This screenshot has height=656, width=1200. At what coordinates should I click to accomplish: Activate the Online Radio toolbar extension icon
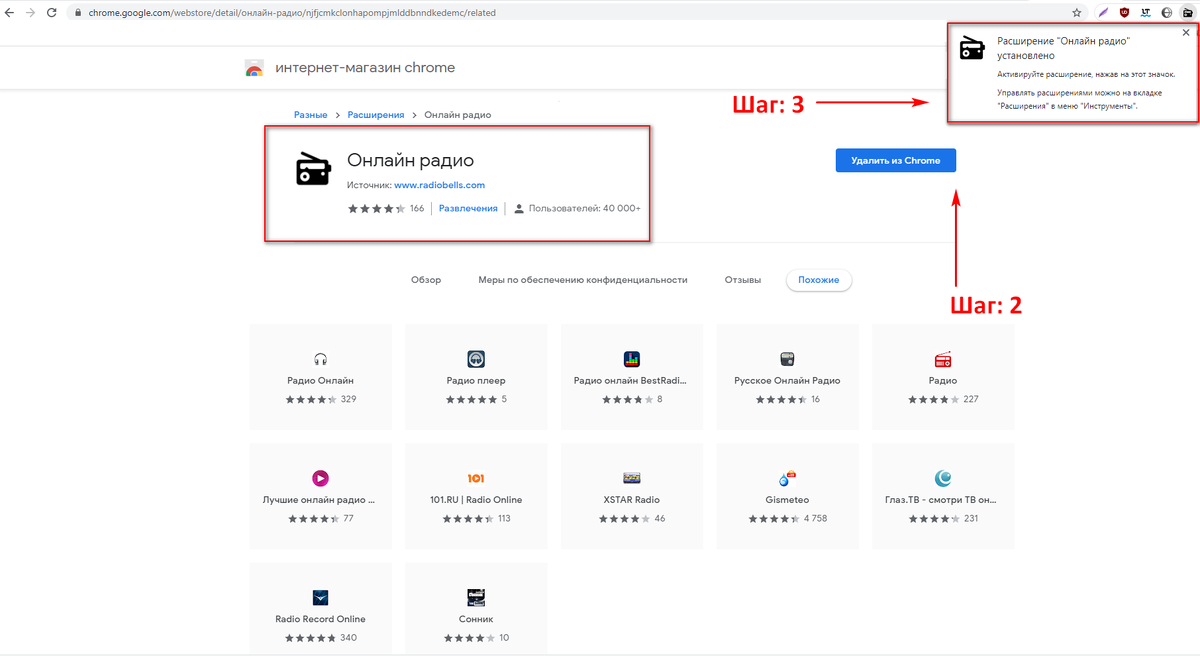1187,13
